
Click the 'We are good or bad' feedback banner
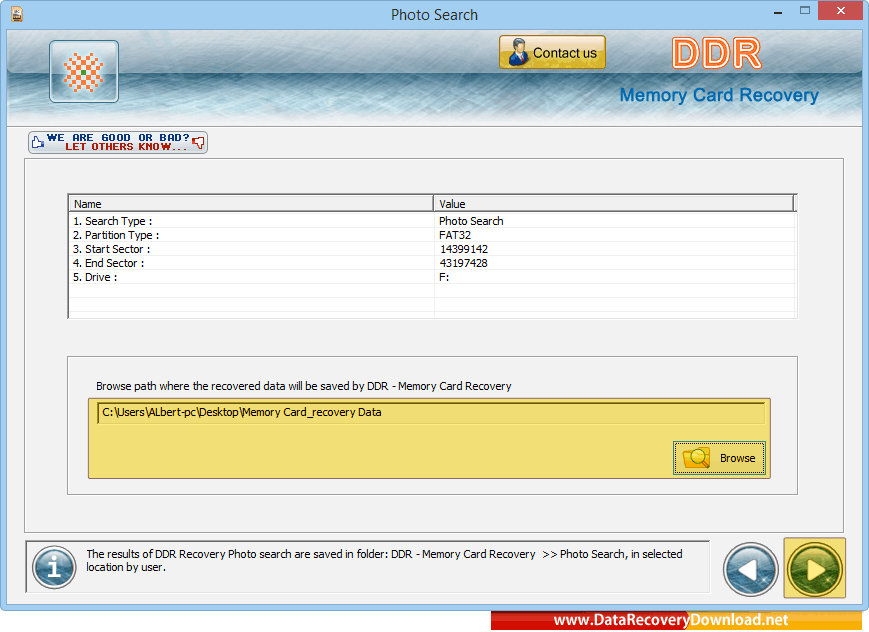click(118, 142)
